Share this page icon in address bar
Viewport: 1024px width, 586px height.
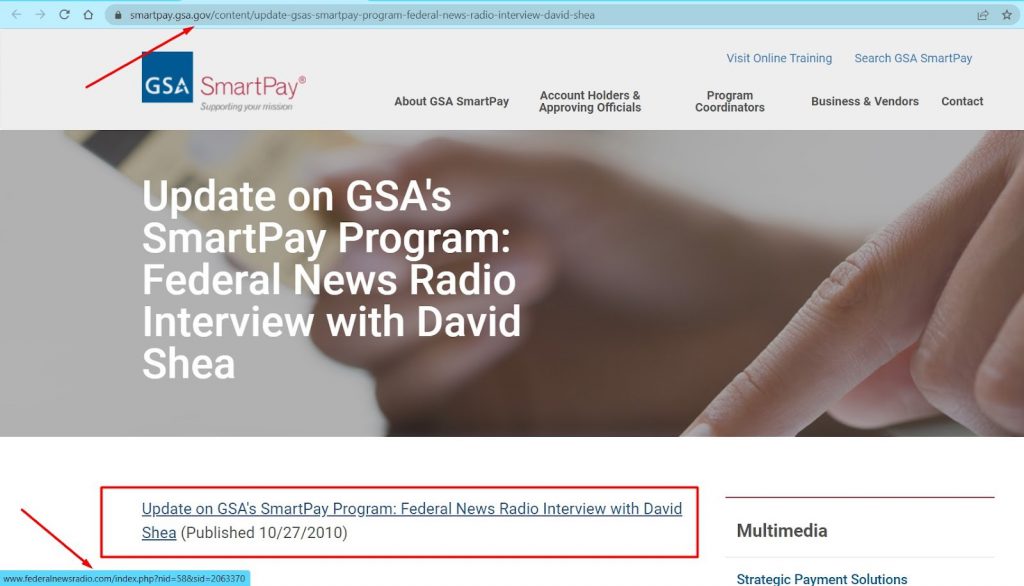click(x=983, y=15)
